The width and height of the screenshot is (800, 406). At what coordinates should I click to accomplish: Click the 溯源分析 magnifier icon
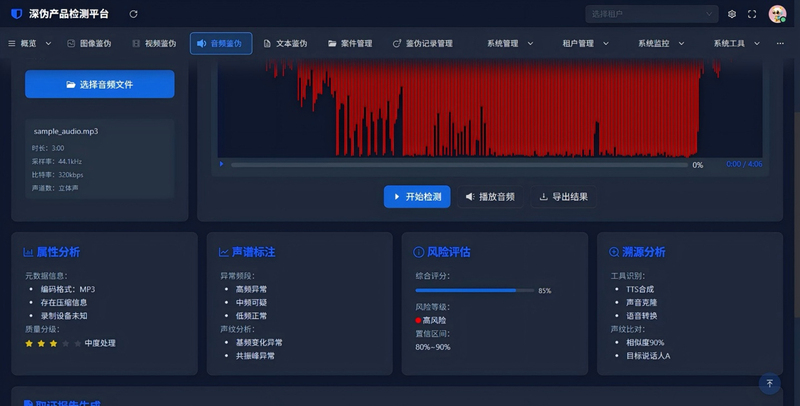click(x=614, y=252)
